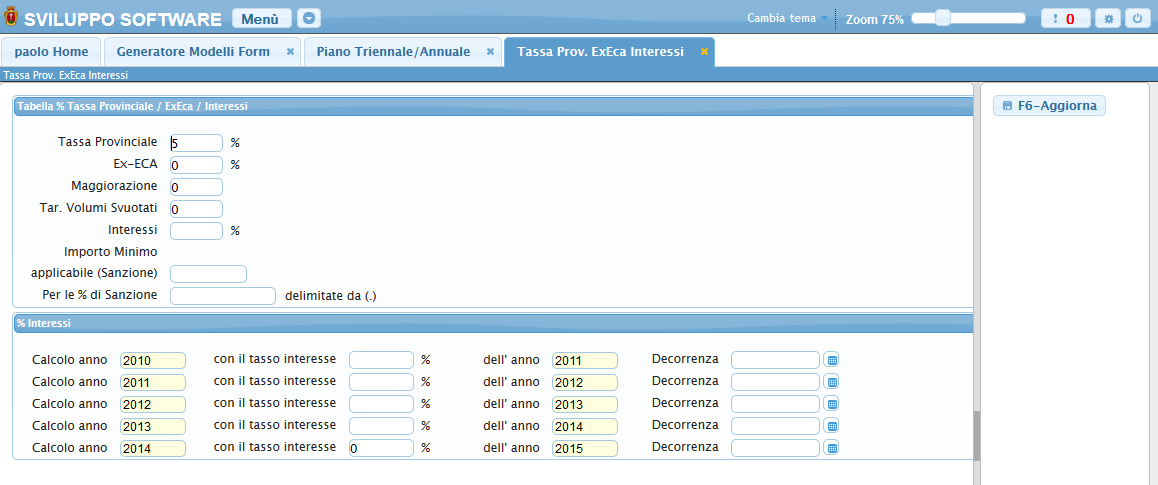Click the 'SVILUPPO SOFTWARE' title text
Viewport: 1158px width, 485px height.
[x=123, y=19]
